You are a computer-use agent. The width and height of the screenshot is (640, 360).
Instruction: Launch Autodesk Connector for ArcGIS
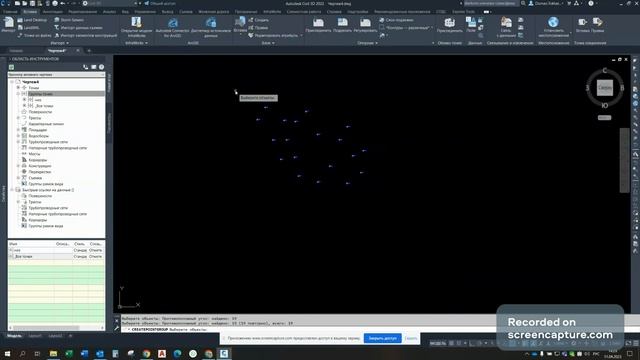tap(173, 27)
